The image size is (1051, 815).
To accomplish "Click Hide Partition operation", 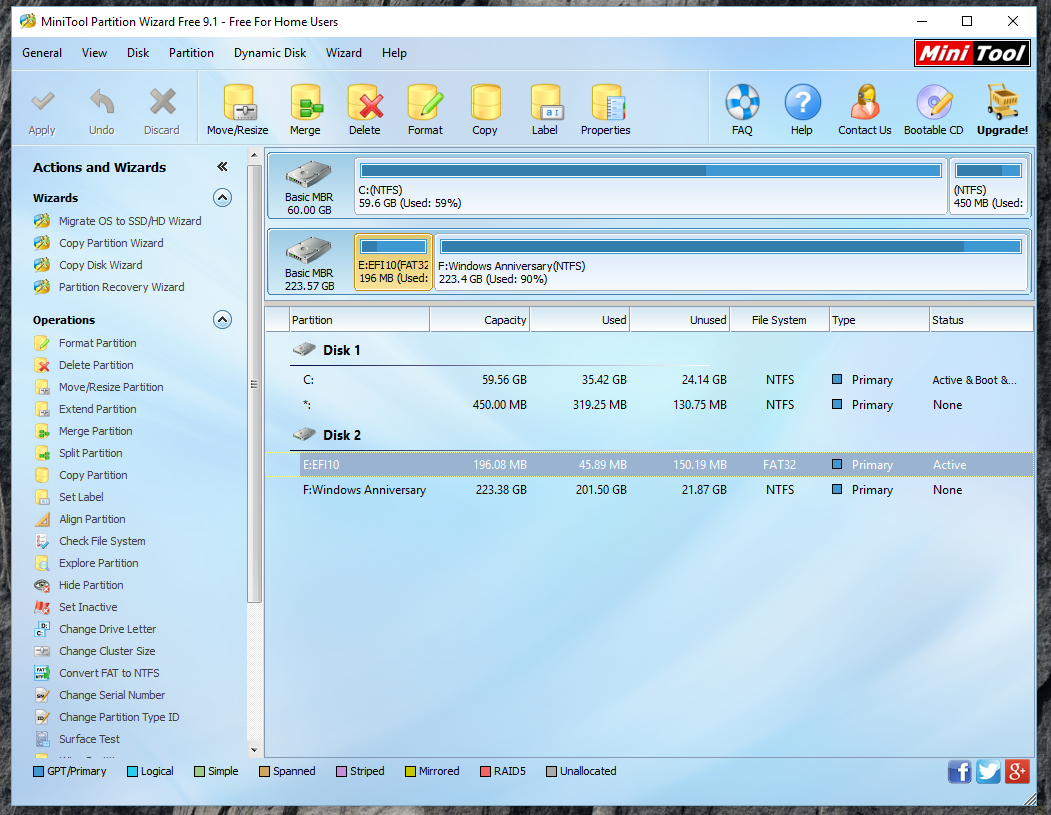I will pyautogui.click(x=91, y=585).
